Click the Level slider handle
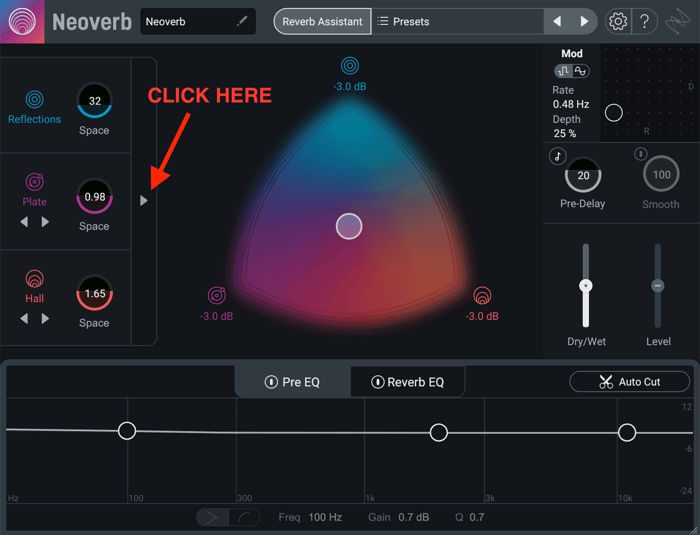 658,285
